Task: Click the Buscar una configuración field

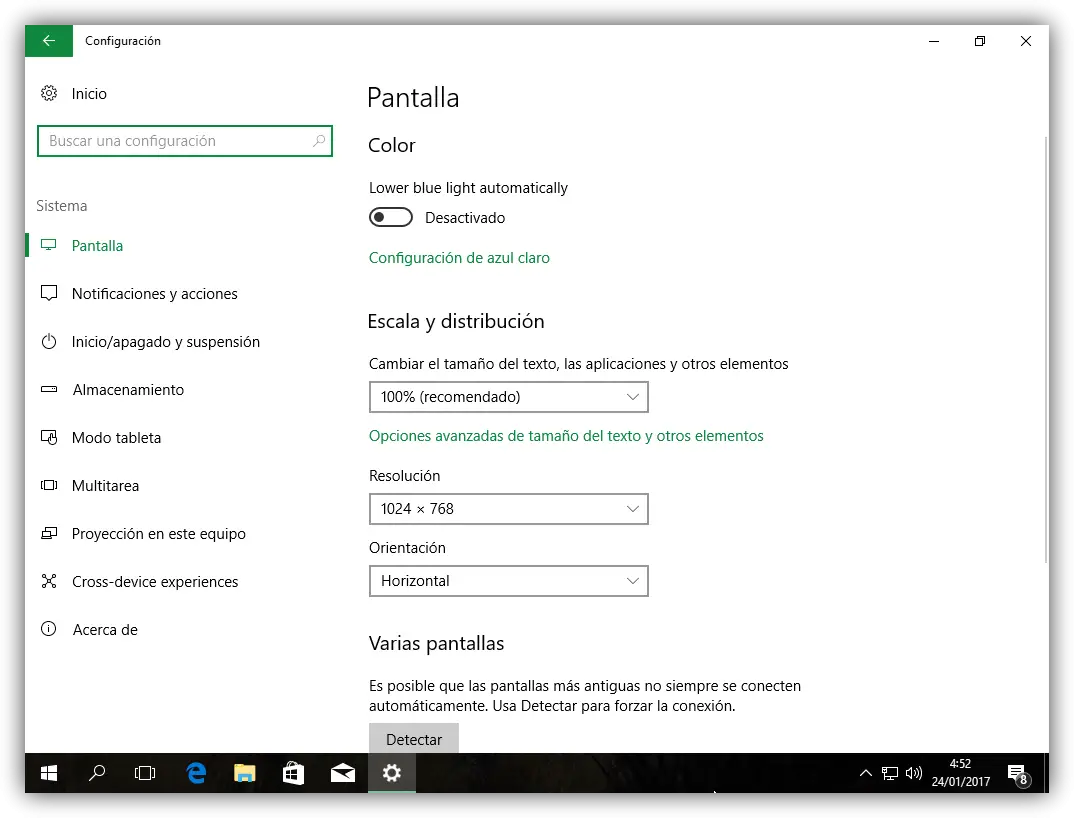Action: pos(185,140)
